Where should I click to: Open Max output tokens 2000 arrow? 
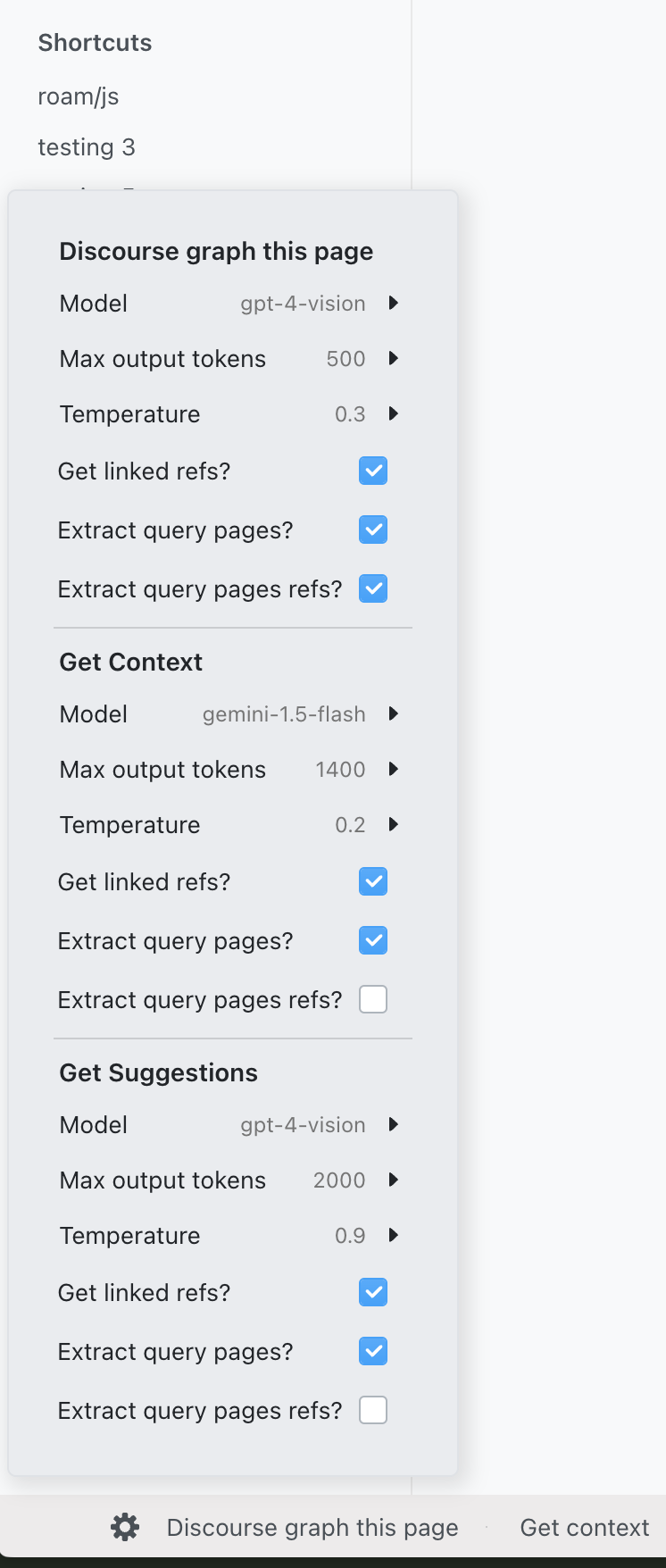pos(393,1180)
